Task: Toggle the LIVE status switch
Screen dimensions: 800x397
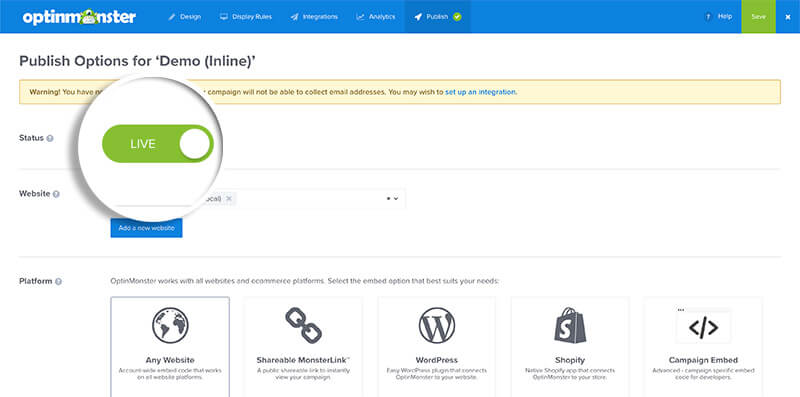Action: click(157, 144)
